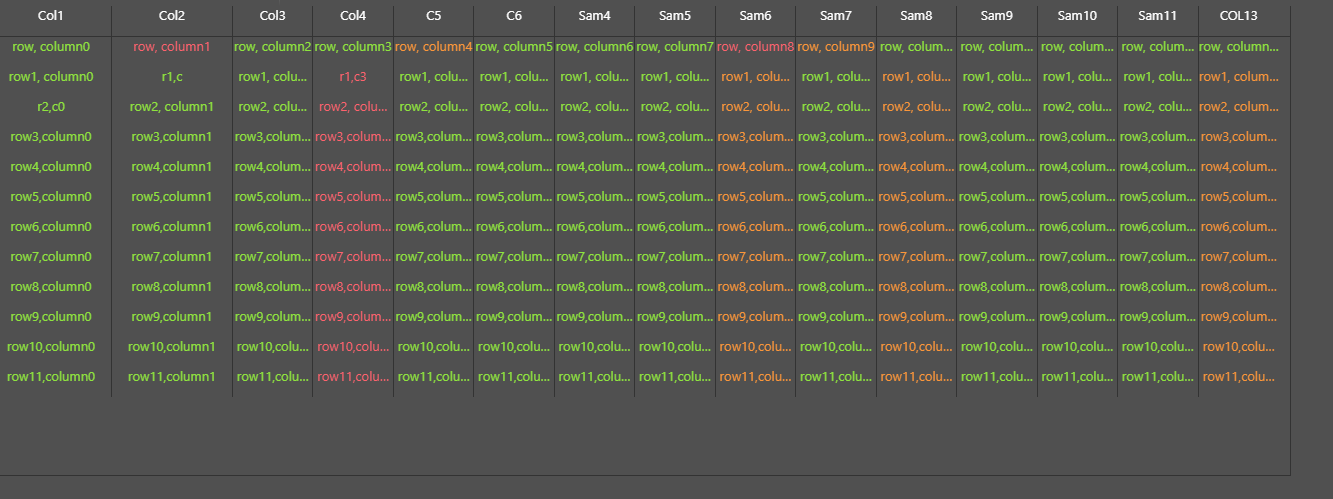This screenshot has width=1333, height=499.
Task: Select the cell 'row5,column1'
Action: pyautogui.click(x=172, y=197)
